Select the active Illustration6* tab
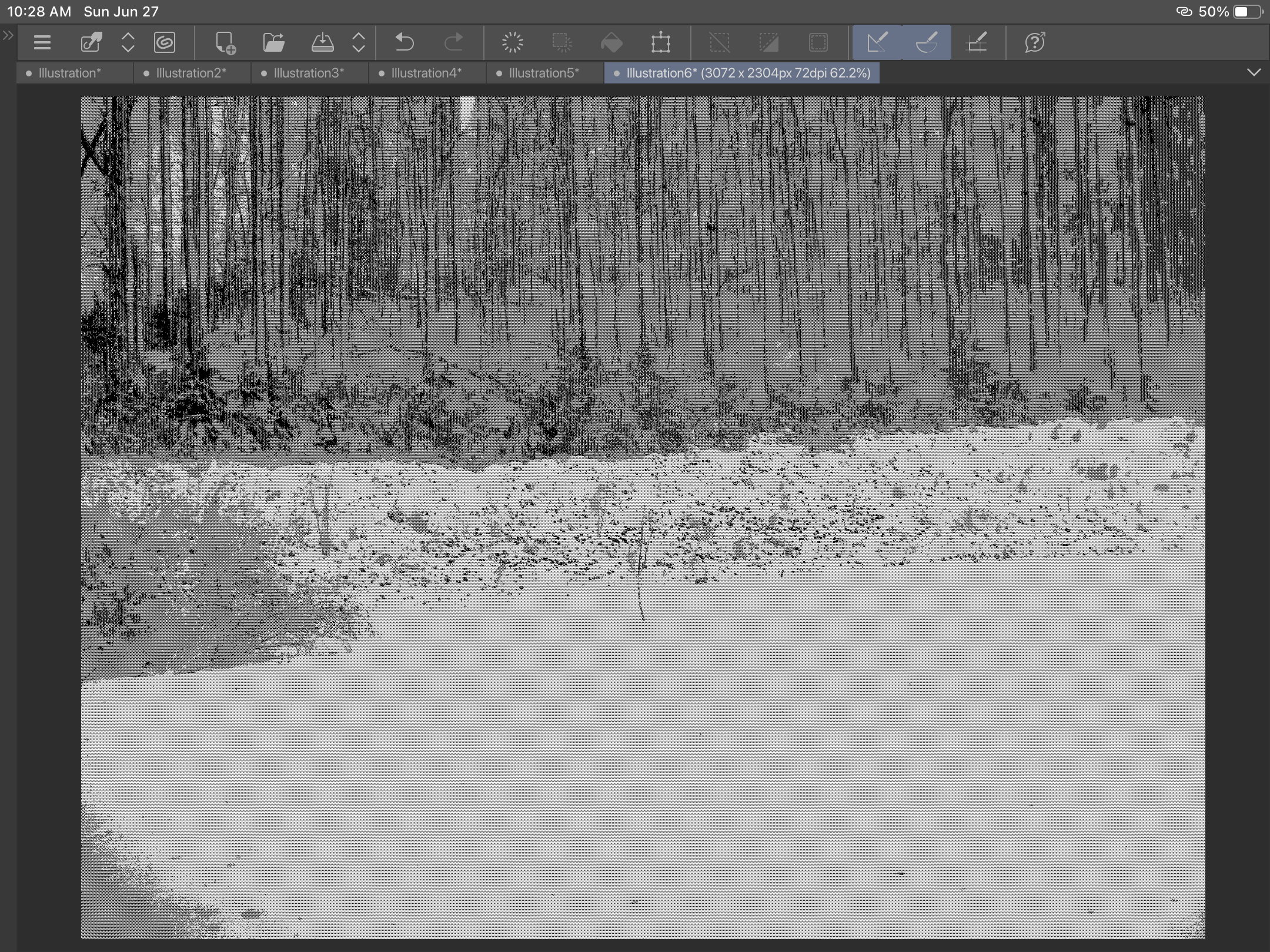Image resolution: width=1270 pixels, height=952 pixels. [742, 73]
